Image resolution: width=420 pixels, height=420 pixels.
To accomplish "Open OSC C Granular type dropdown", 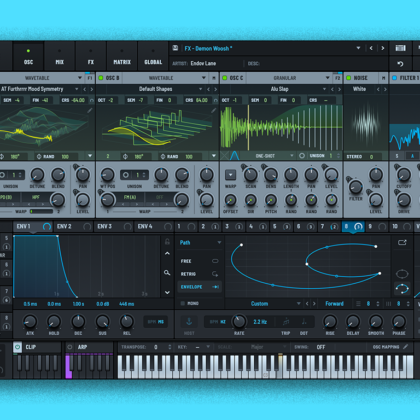I will [x=328, y=78].
